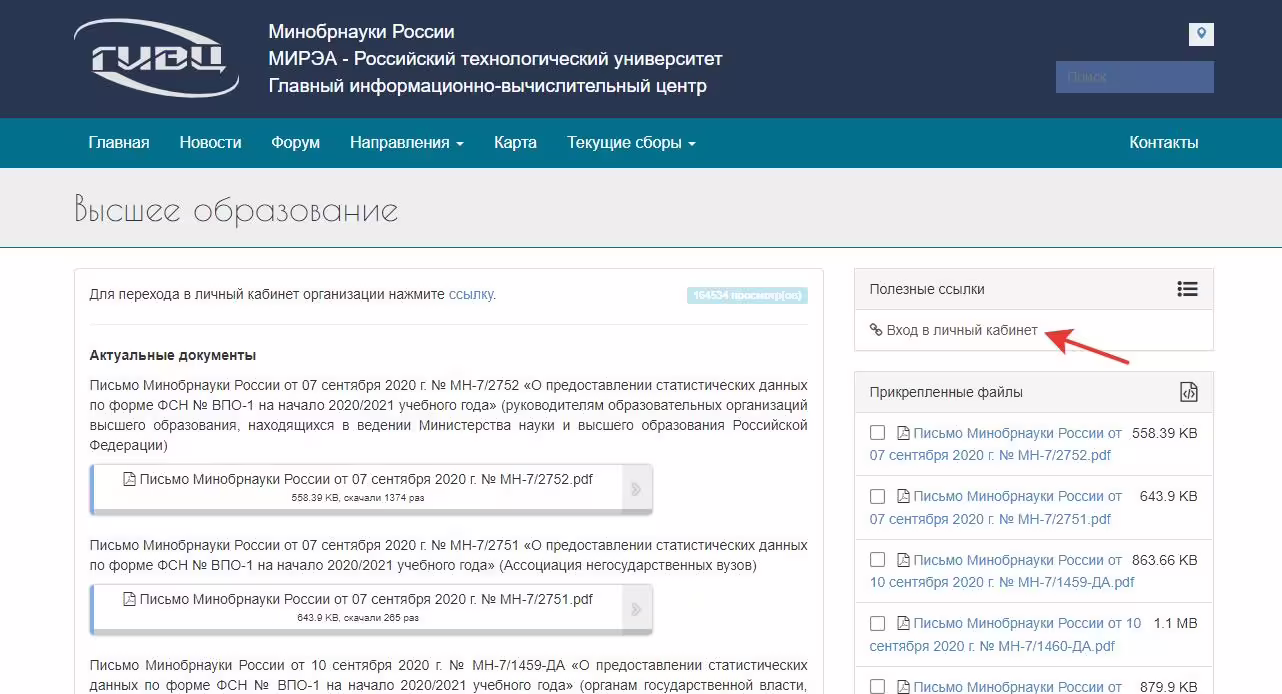The width and height of the screenshot is (1282, 694).
Task: Tick checkbox for МН-7/2751.pdf attached file
Action: (877, 496)
